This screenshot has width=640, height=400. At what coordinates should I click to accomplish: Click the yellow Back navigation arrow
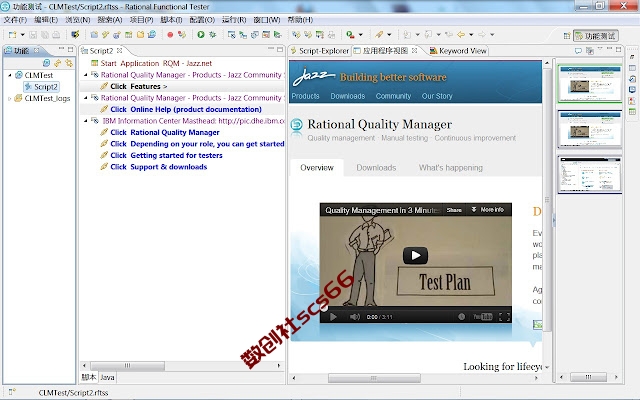[x=461, y=35]
